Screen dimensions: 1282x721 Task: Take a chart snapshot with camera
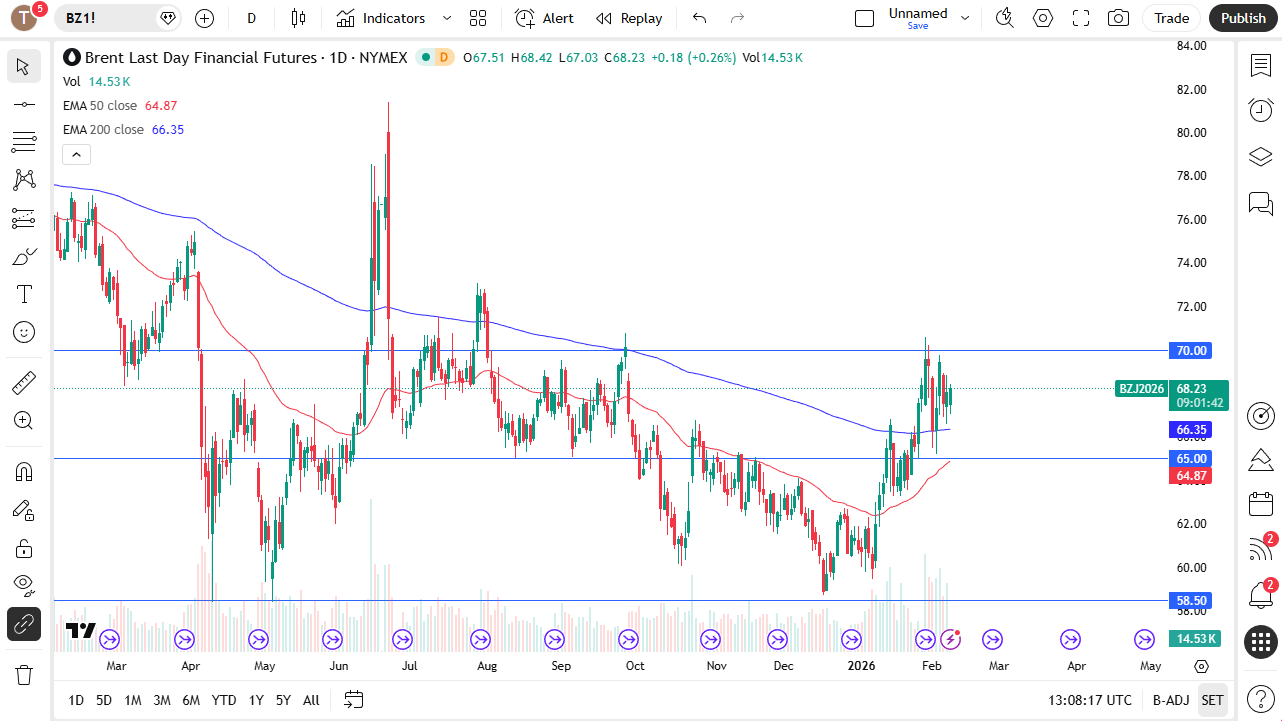[x=1118, y=18]
